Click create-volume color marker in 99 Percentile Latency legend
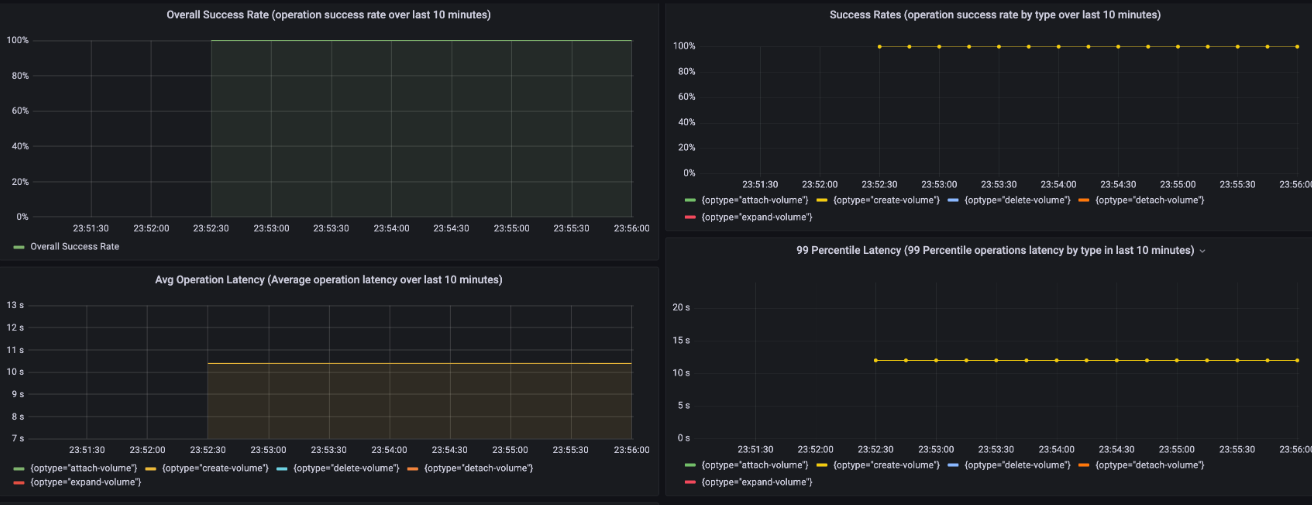1312x505 pixels. click(820, 465)
